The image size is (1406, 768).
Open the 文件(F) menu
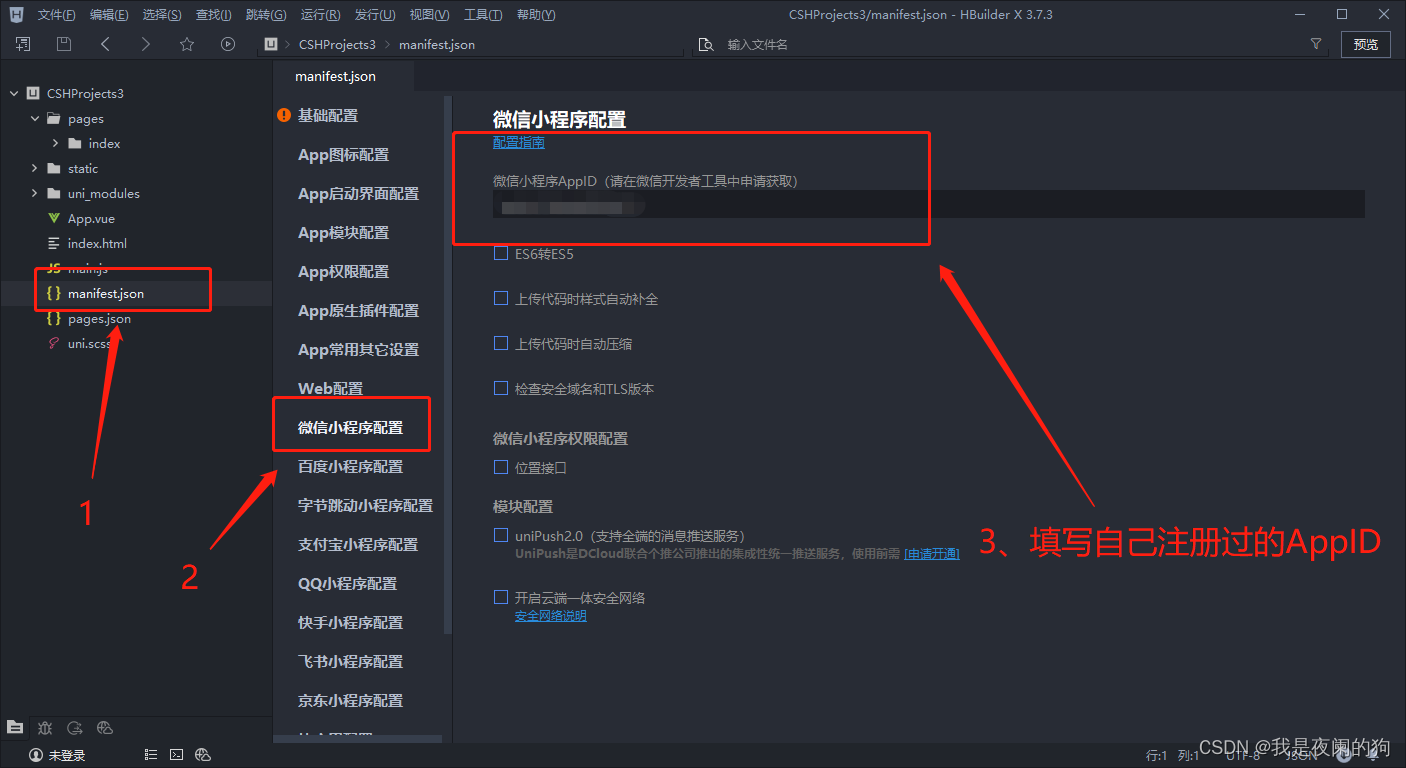pos(57,15)
